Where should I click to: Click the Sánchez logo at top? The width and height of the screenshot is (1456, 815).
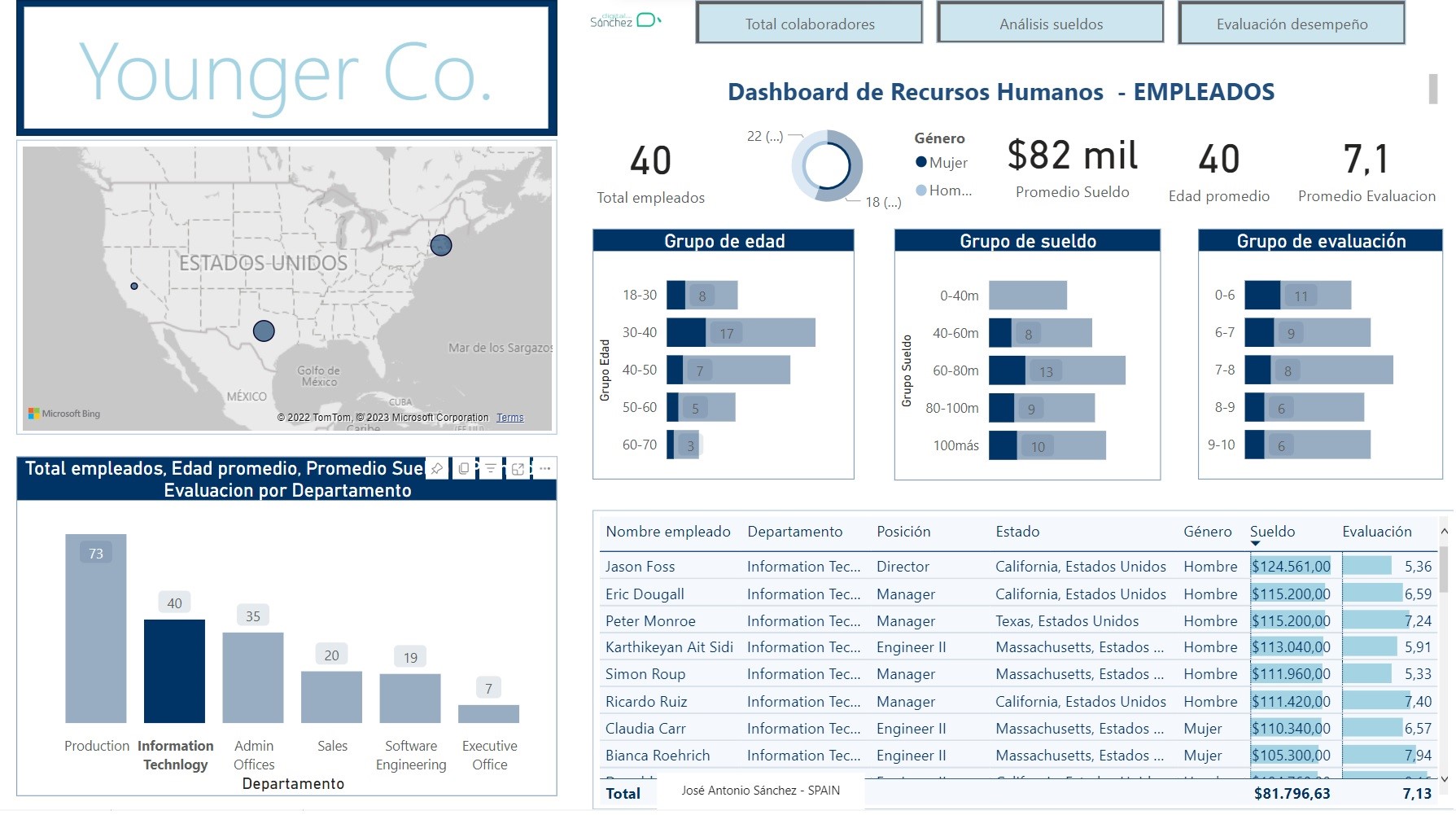625,21
